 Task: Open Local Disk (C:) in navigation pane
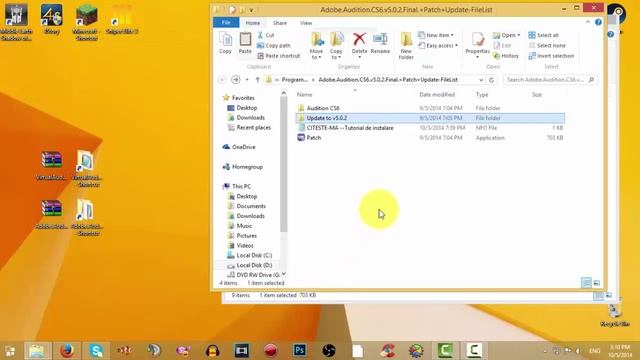click(254, 255)
